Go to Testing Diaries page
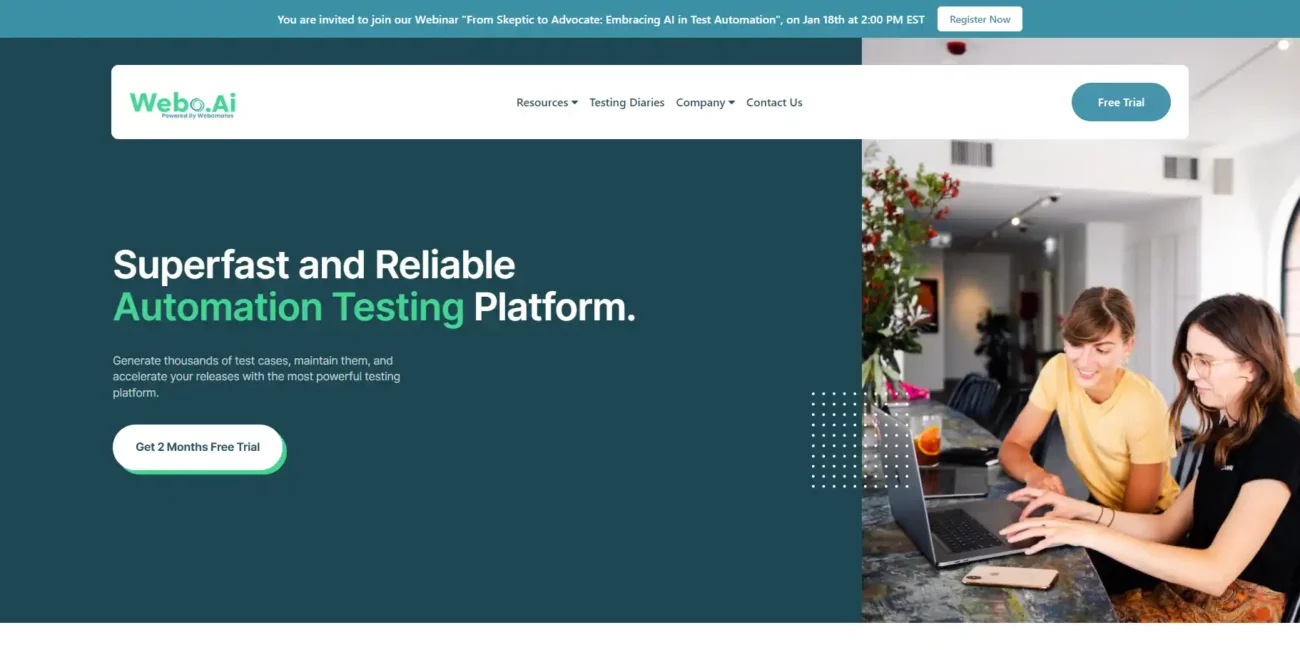The width and height of the screenshot is (1300, 650). 627,103
